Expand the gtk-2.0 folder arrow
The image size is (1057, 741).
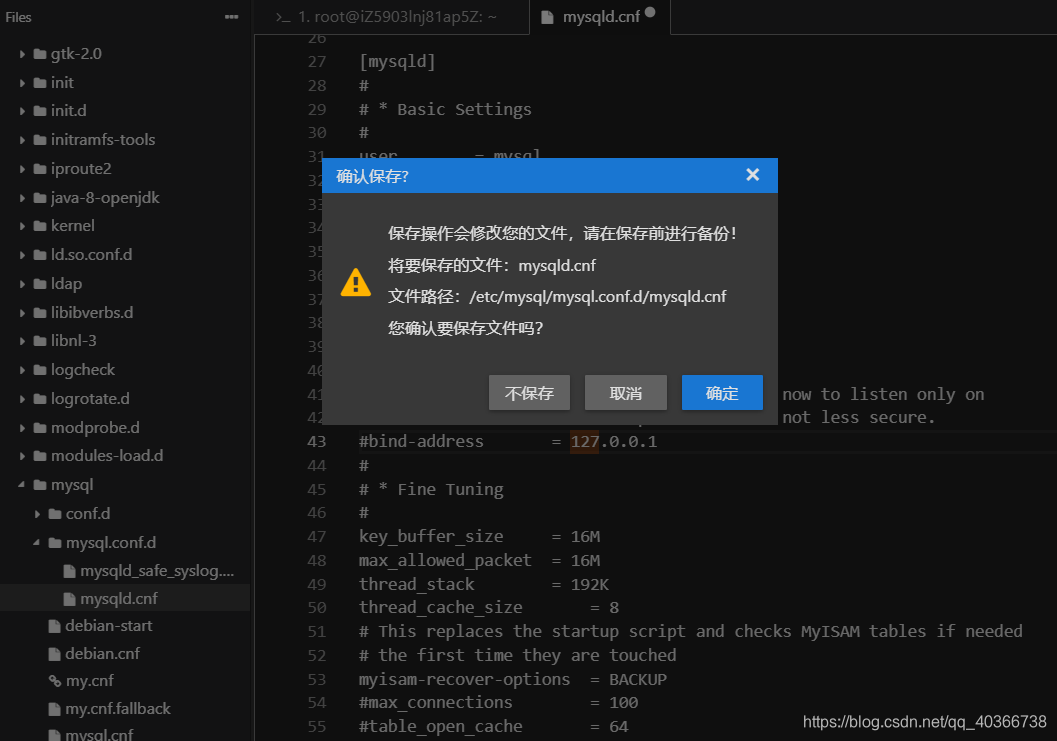(x=22, y=54)
